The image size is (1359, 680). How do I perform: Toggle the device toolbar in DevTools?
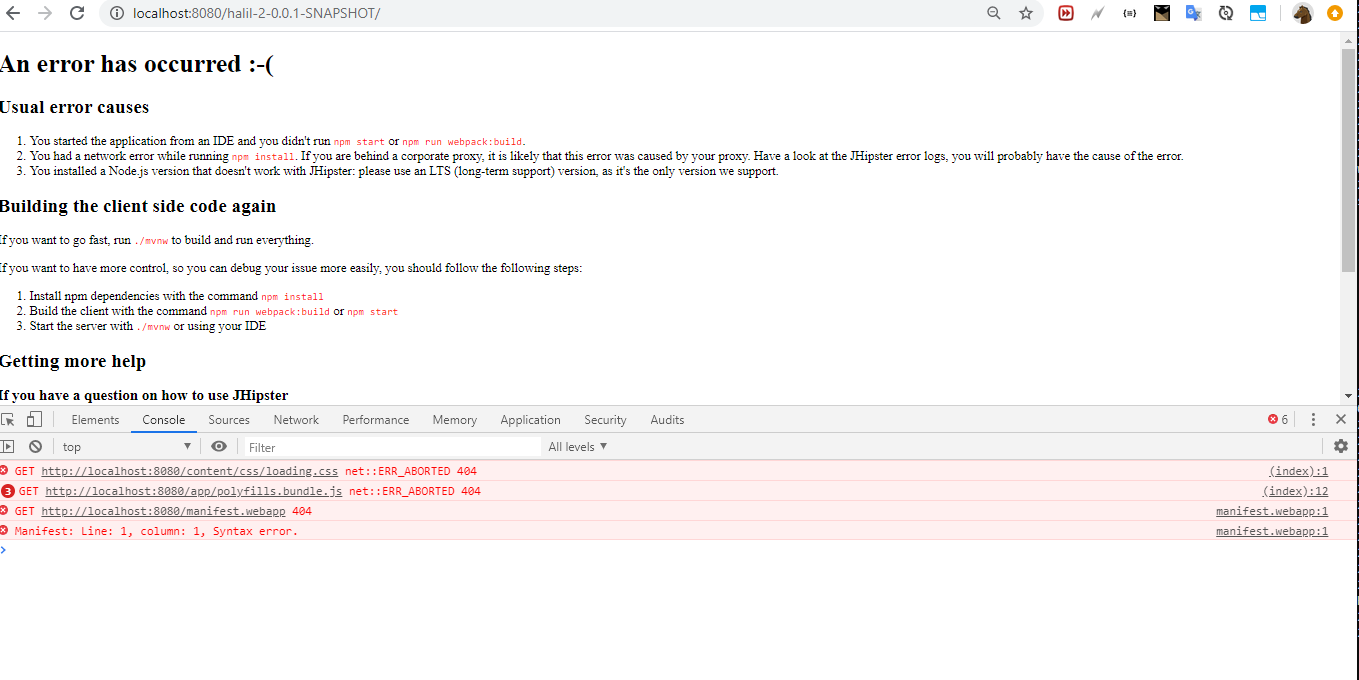pyautogui.click(x=35, y=420)
